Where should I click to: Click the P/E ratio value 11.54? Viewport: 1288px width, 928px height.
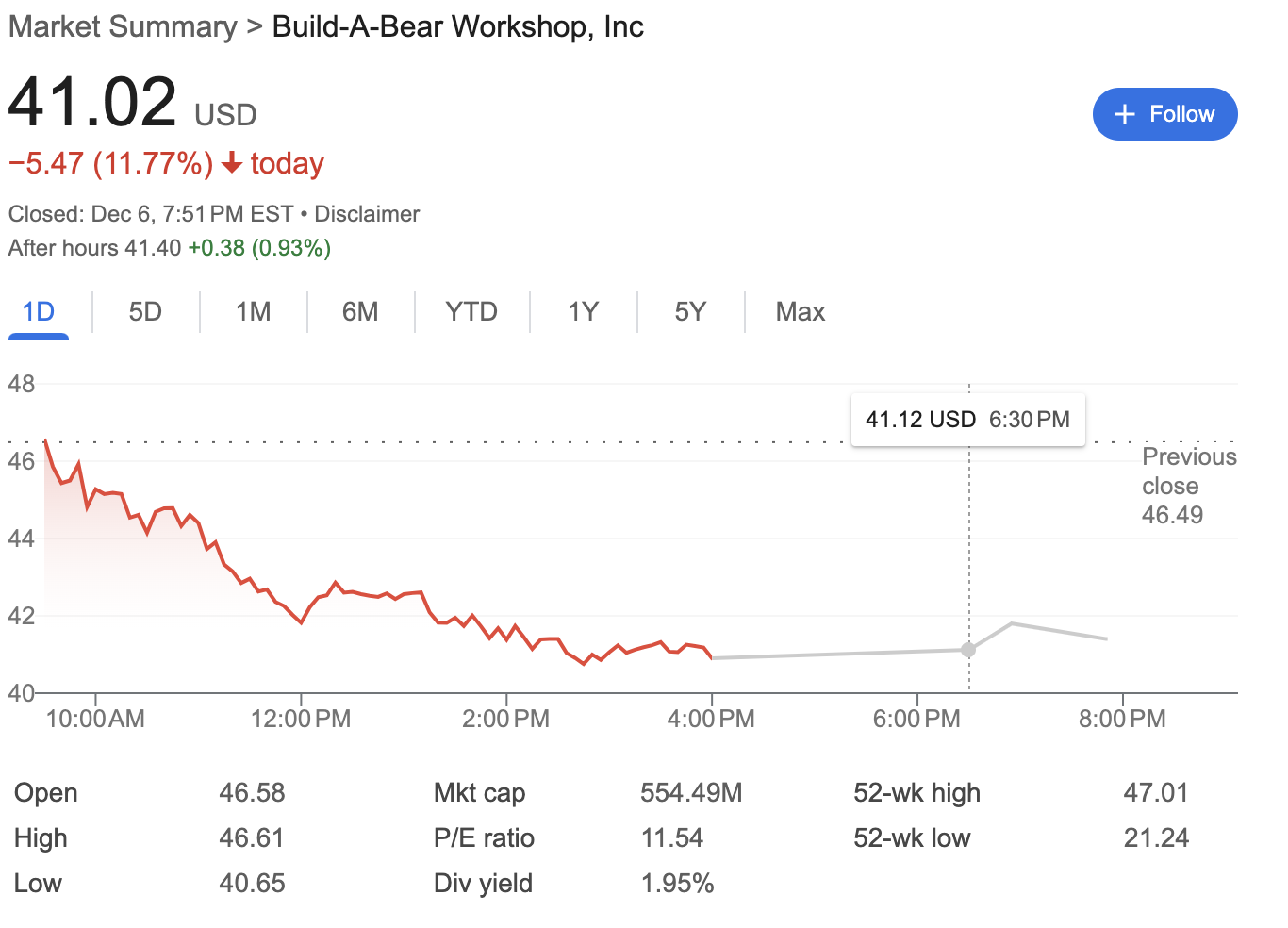click(672, 837)
